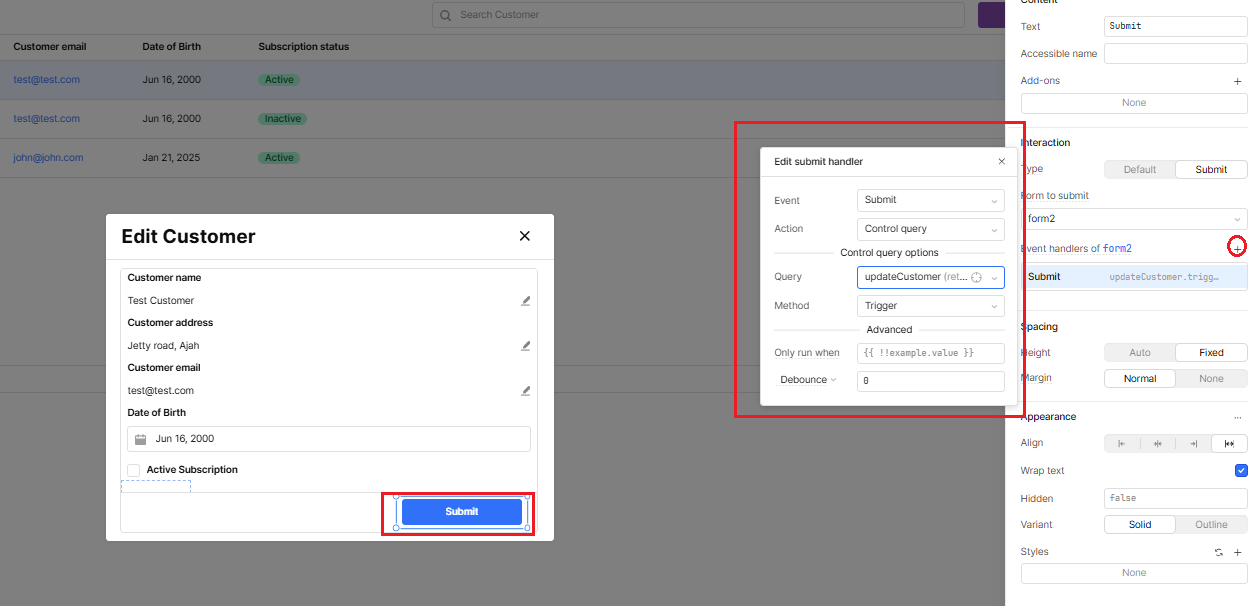Click the search magnifier icon
The height and width of the screenshot is (606, 1248).
pyautogui.click(x=446, y=15)
